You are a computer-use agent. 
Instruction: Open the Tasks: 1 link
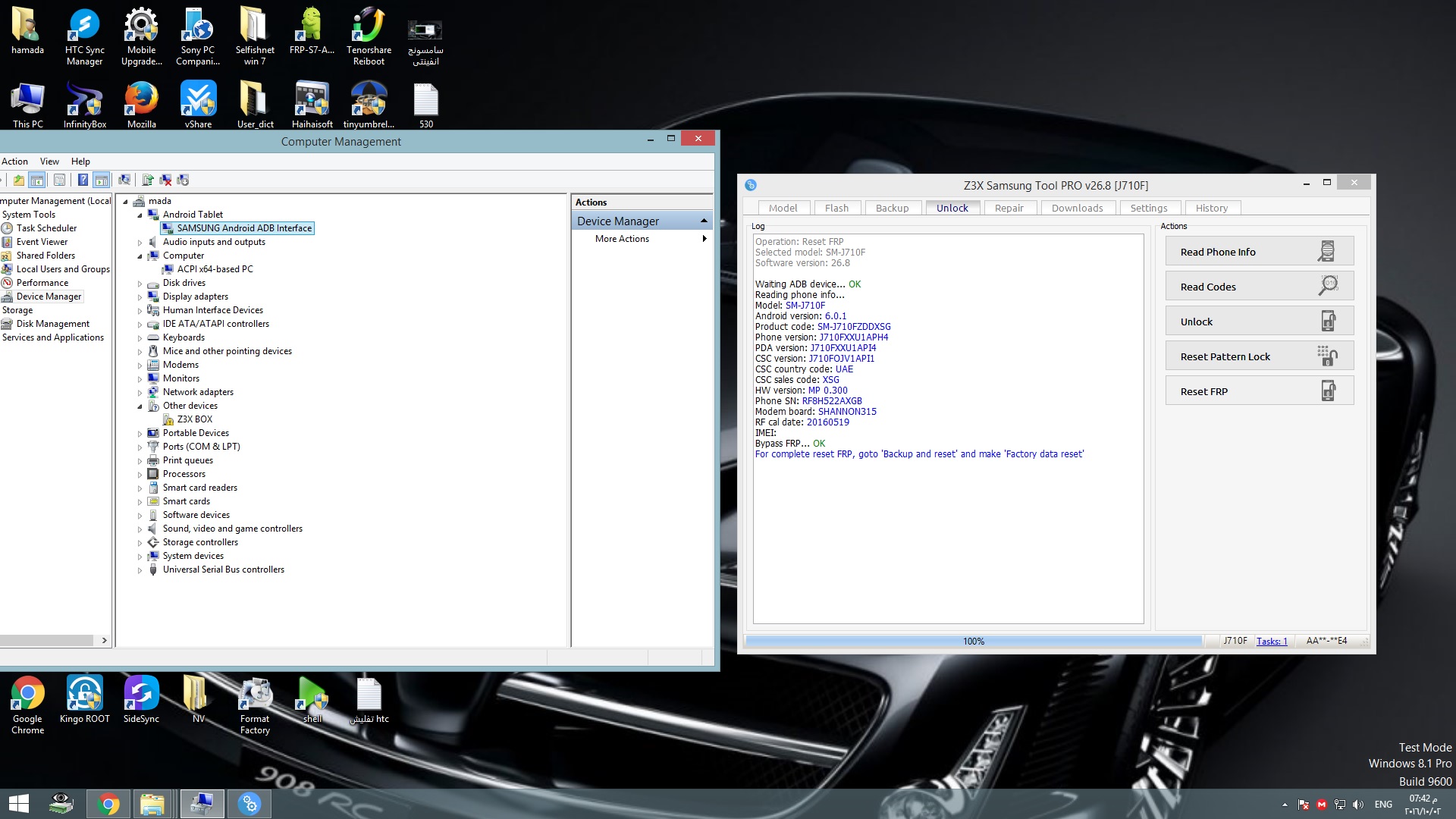tap(1272, 642)
